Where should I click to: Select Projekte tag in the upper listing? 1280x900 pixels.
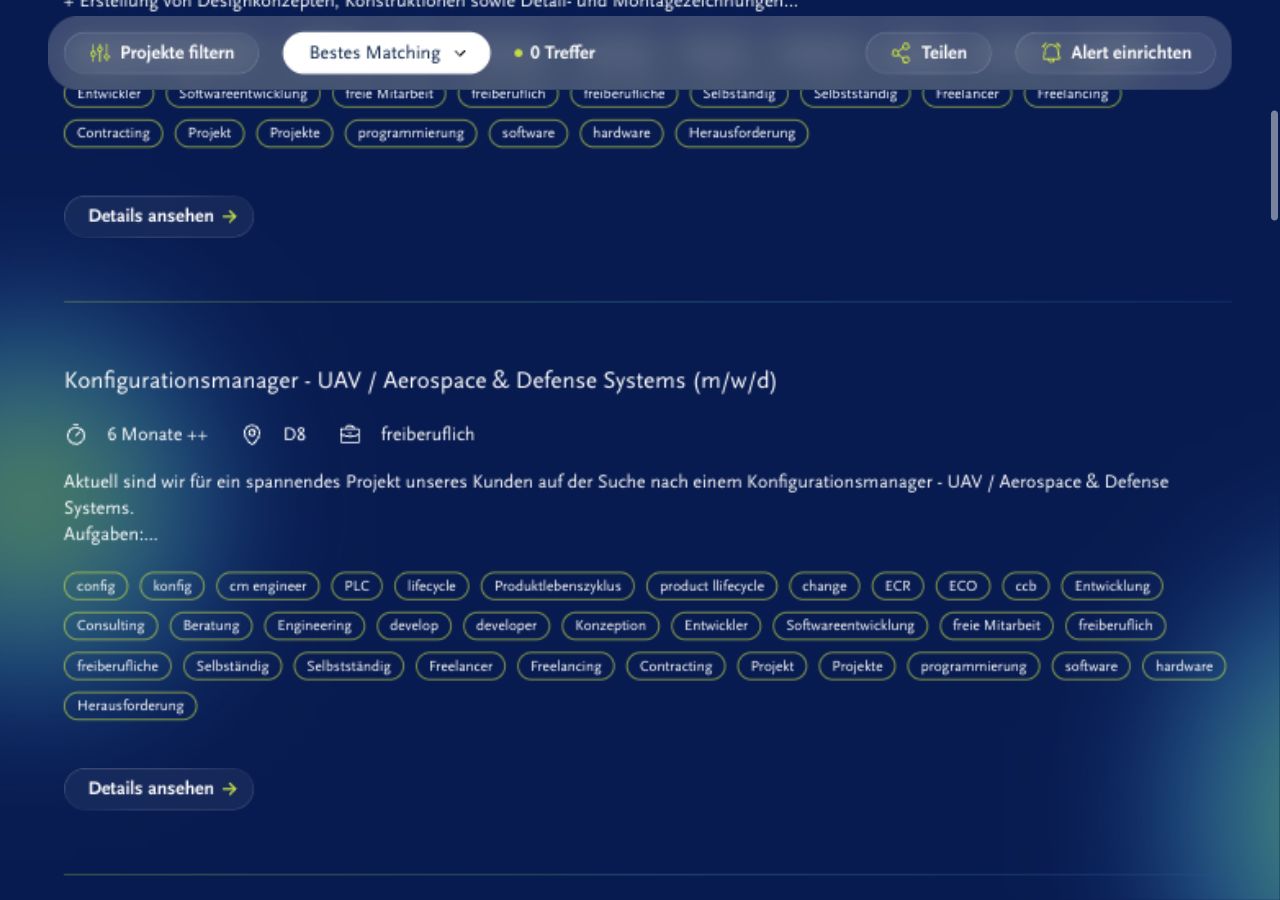coord(295,133)
